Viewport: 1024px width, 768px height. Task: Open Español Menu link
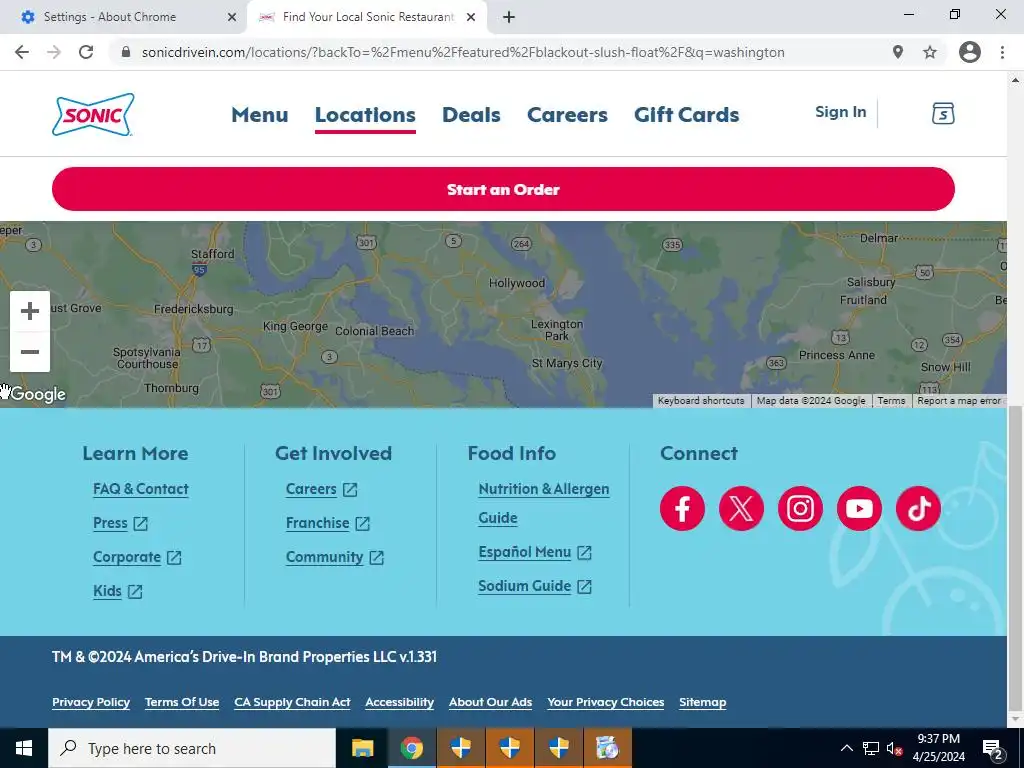click(x=535, y=552)
